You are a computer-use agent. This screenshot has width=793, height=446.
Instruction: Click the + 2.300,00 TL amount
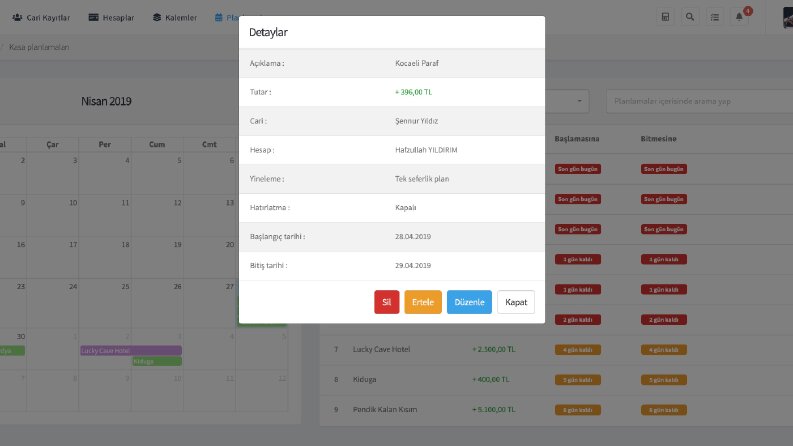click(x=494, y=349)
